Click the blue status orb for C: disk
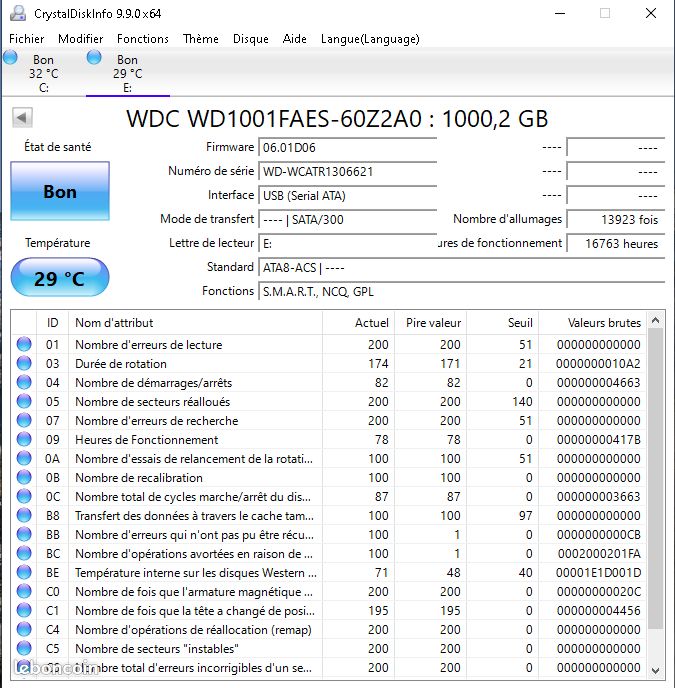The image size is (675, 688). (x=11, y=57)
